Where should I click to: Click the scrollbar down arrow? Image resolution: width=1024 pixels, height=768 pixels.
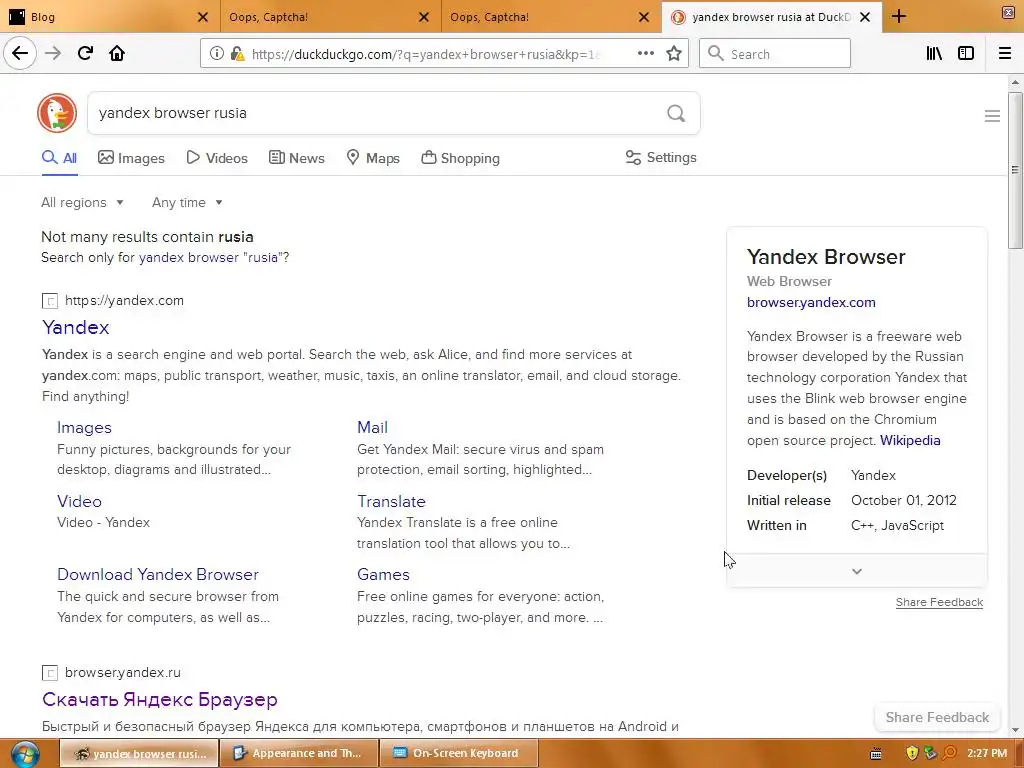tap(1015, 730)
